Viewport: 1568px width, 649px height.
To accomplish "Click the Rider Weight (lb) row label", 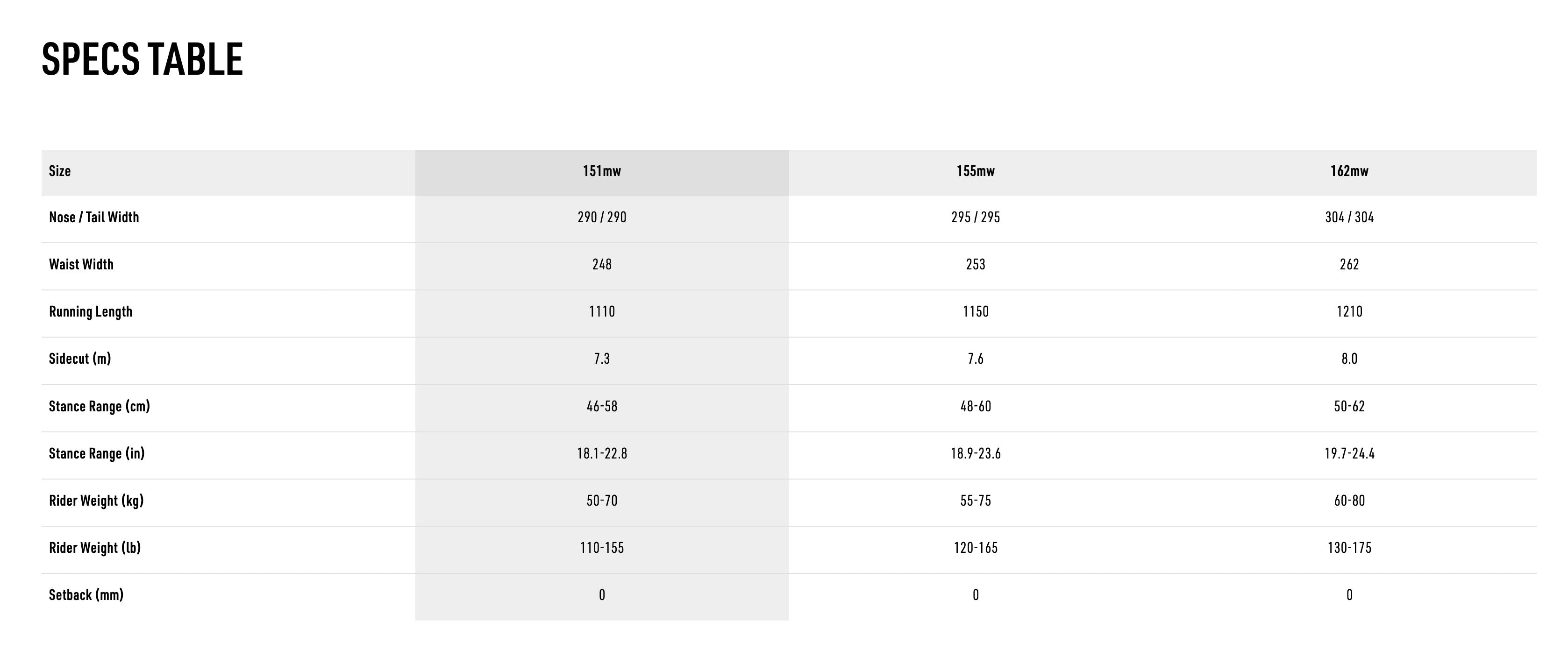I will [x=94, y=547].
